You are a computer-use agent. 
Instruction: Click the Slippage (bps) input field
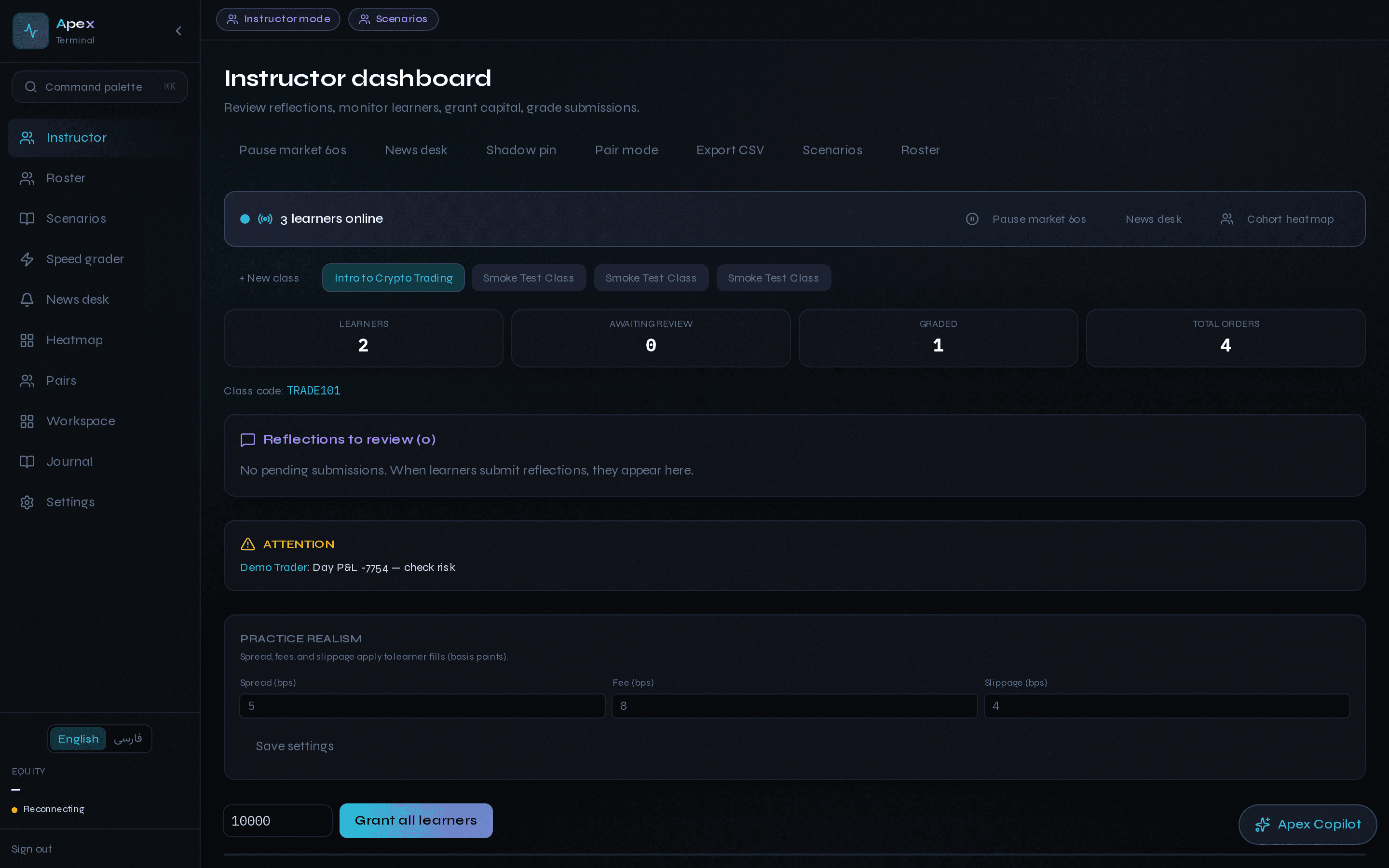1166,705
